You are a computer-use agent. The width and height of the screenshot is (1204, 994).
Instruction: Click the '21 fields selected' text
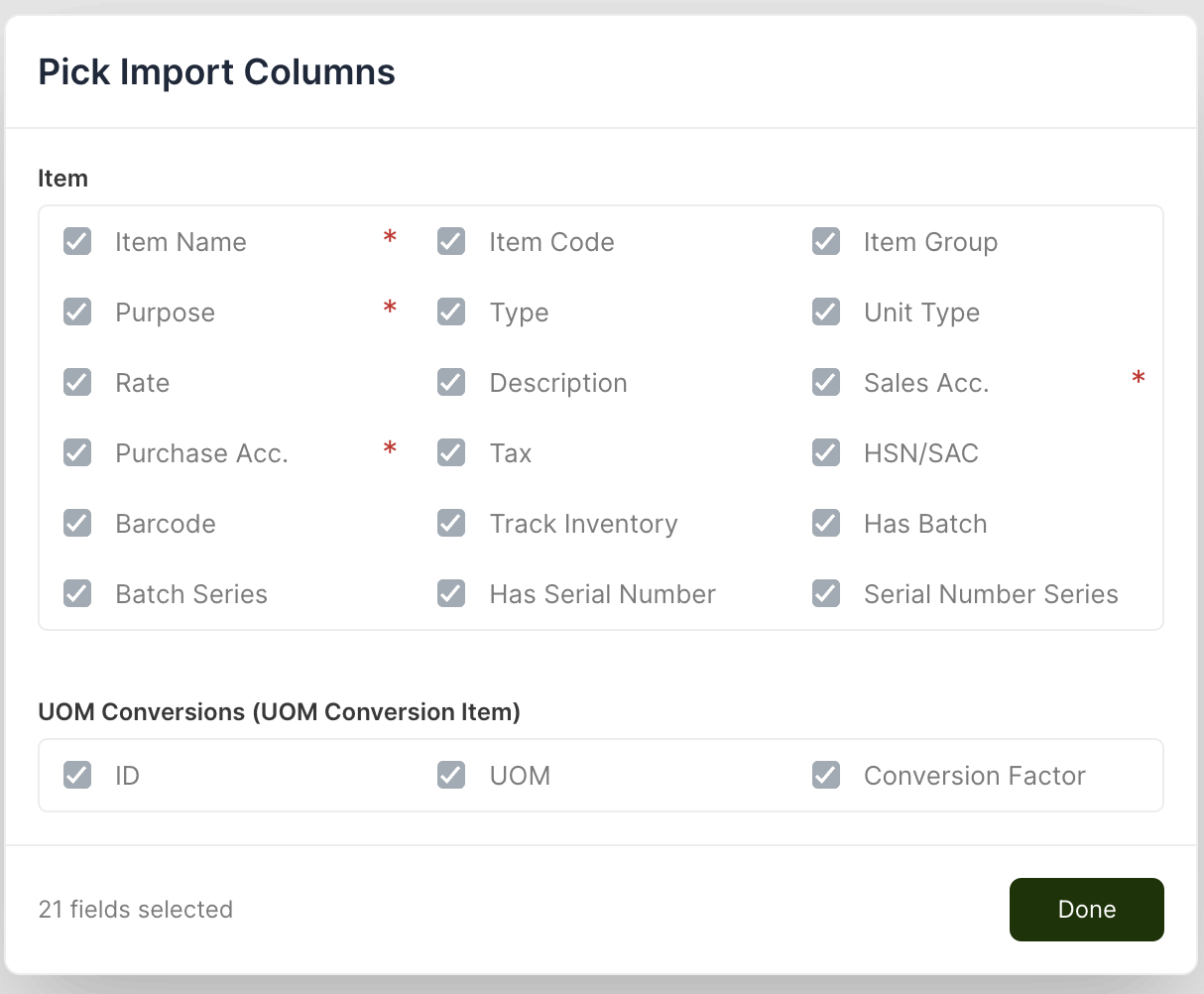[x=136, y=910]
